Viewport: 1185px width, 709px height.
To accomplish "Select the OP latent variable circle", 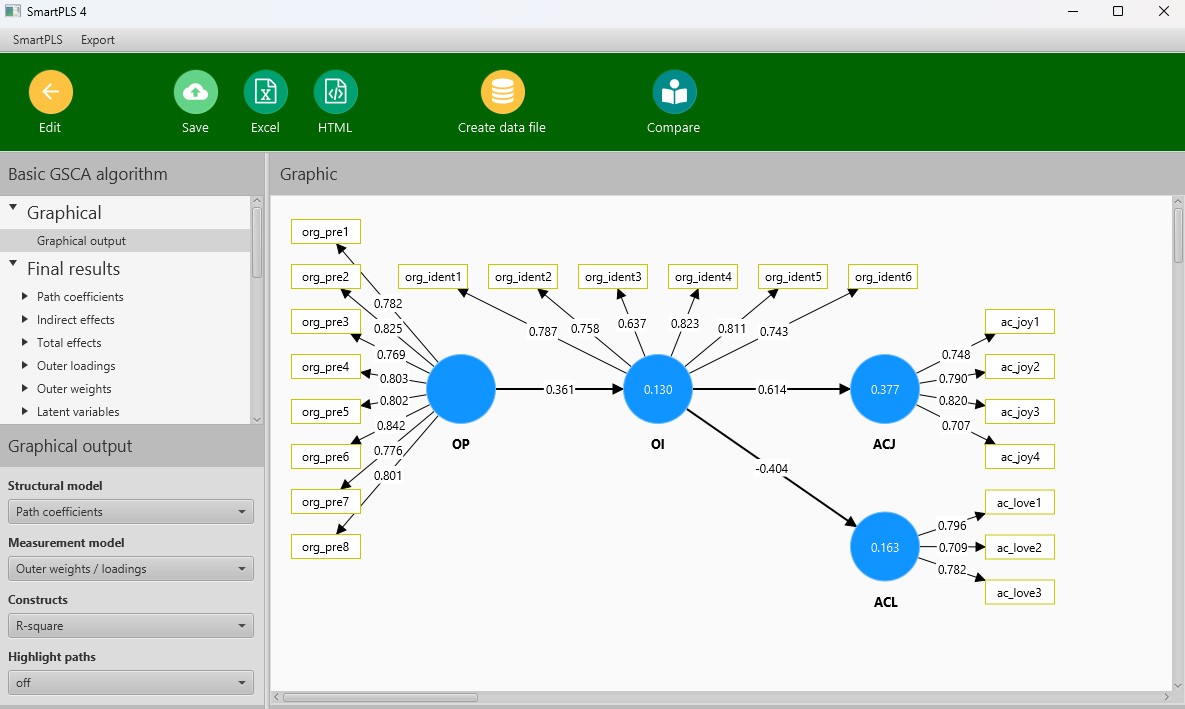I will tap(461, 390).
